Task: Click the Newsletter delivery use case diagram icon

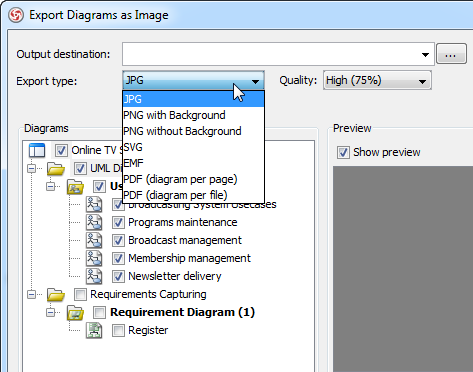Action: coord(94,276)
